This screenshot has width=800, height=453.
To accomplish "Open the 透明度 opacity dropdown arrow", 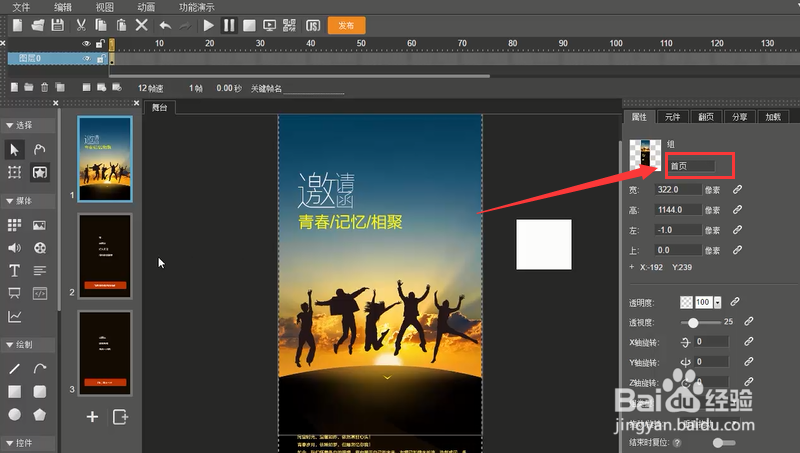I will [x=718, y=303].
